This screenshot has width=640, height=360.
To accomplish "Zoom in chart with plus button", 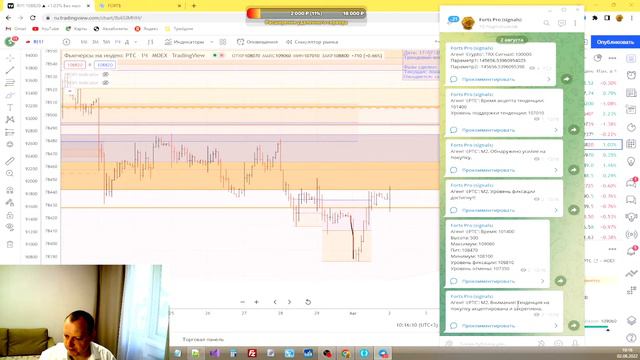I will [x=256, y=302].
